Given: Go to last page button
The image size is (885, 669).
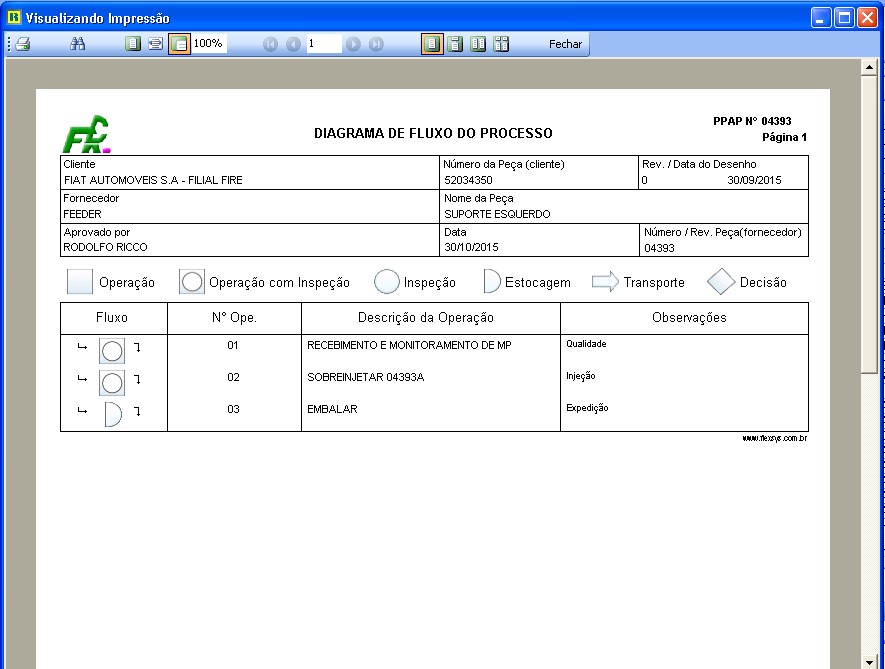Looking at the screenshot, I should [x=376, y=44].
